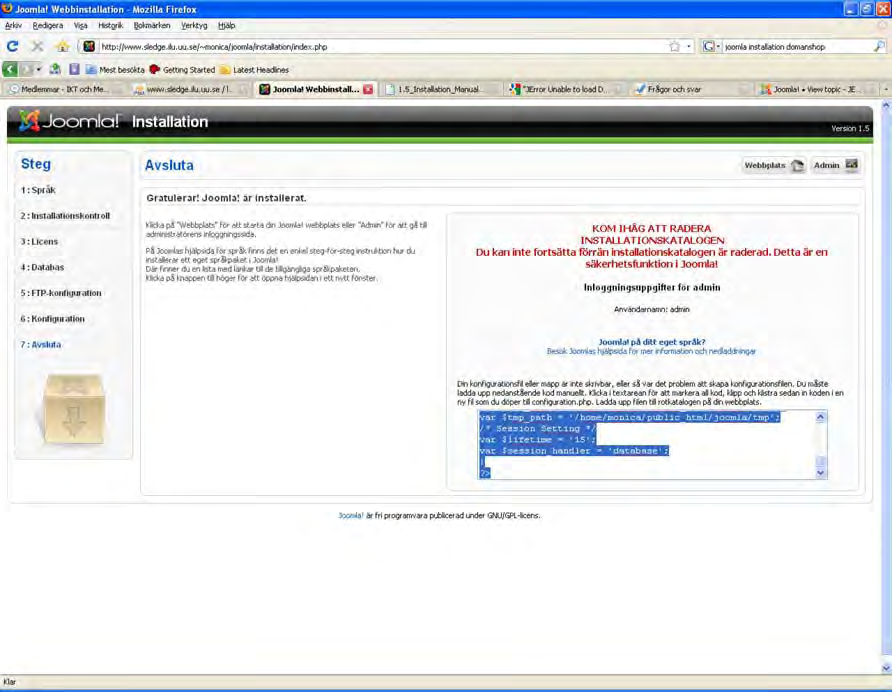Click the Firefox icon in the title bar
The height and width of the screenshot is (692, 892).
(7, 9)
